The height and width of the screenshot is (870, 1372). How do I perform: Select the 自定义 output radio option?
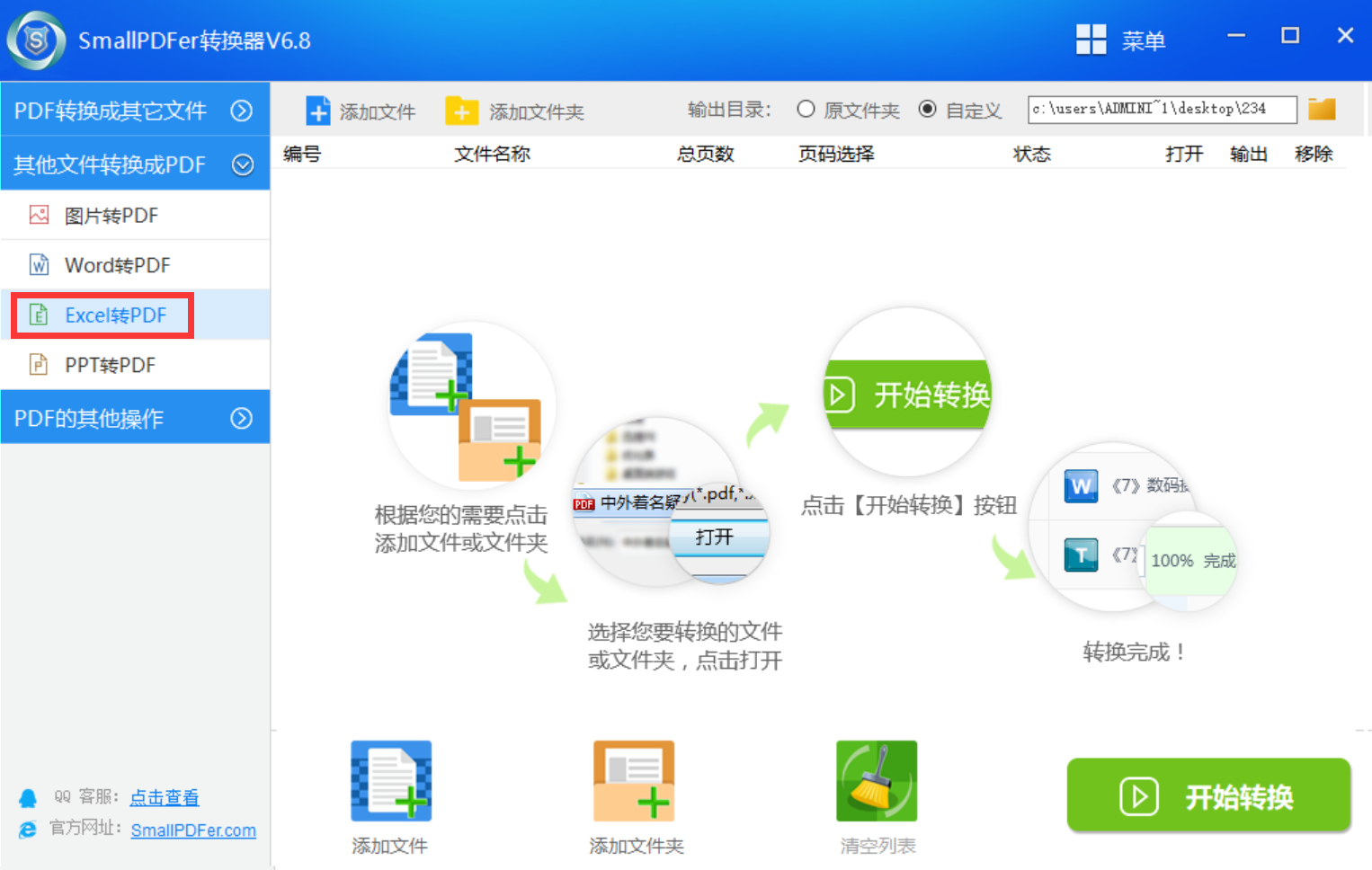[927, 109]
